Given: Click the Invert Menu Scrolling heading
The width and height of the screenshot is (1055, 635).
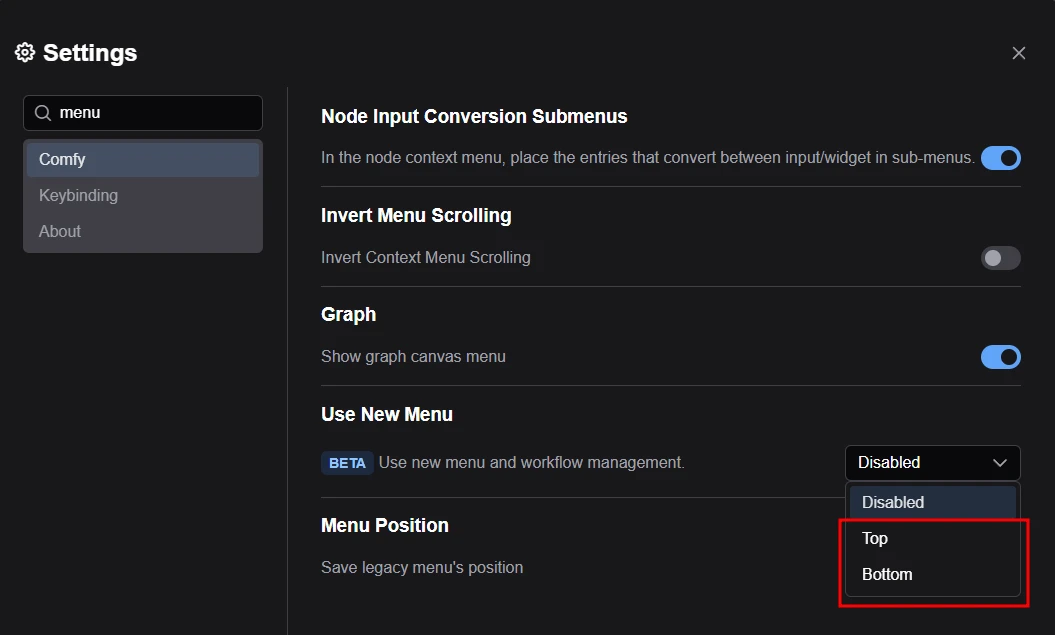Looking at the screenshot, I should (416, 216).
